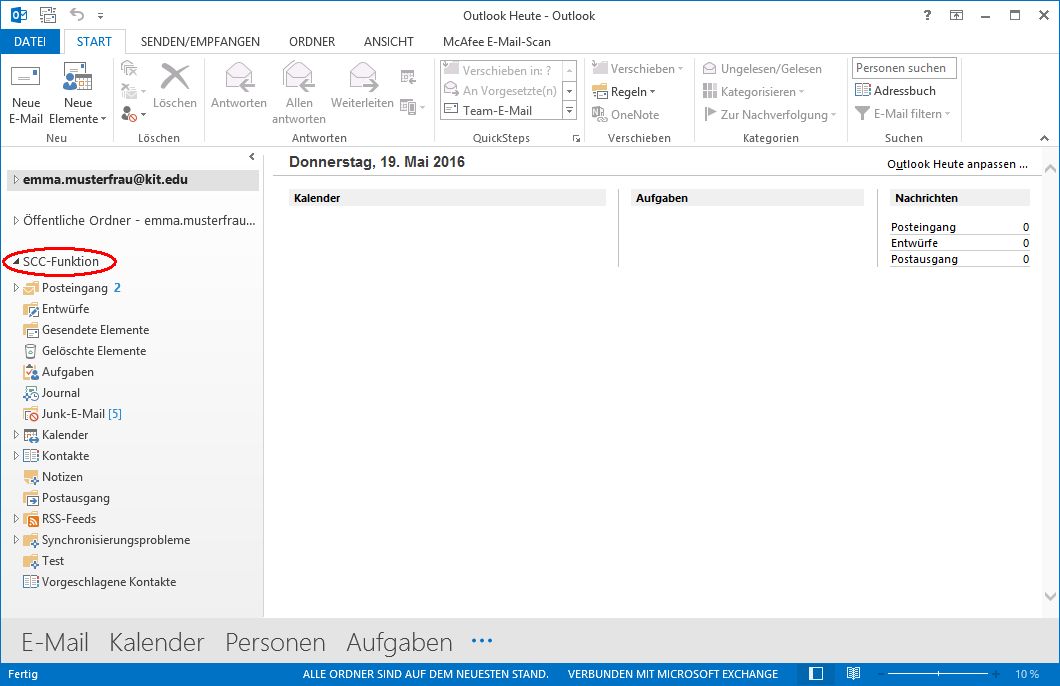This screenshot has height=686, width=1060.
Task: Collapse the folder pane with the arrow
Action: pyautogui.click(x=252, y=157)
